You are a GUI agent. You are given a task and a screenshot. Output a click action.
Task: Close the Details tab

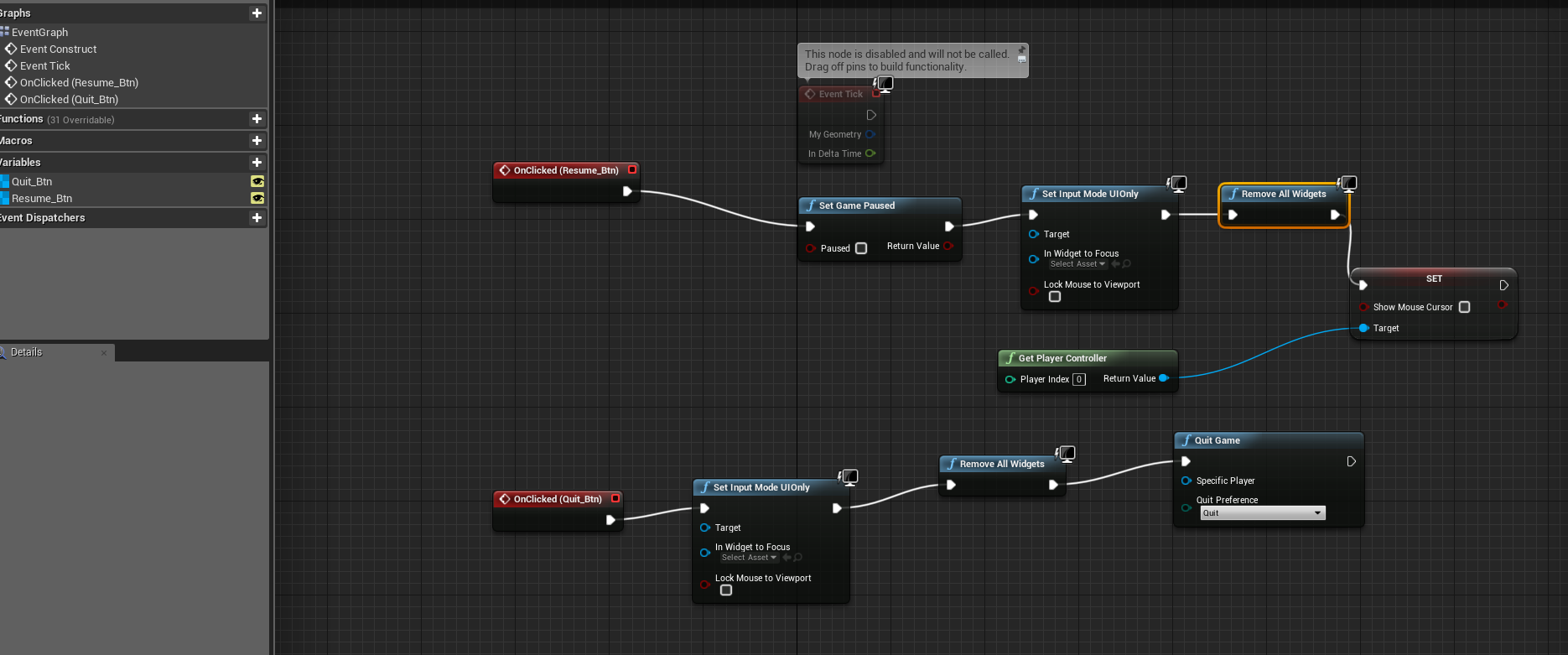pyautogui.click(x=104, y=353)
